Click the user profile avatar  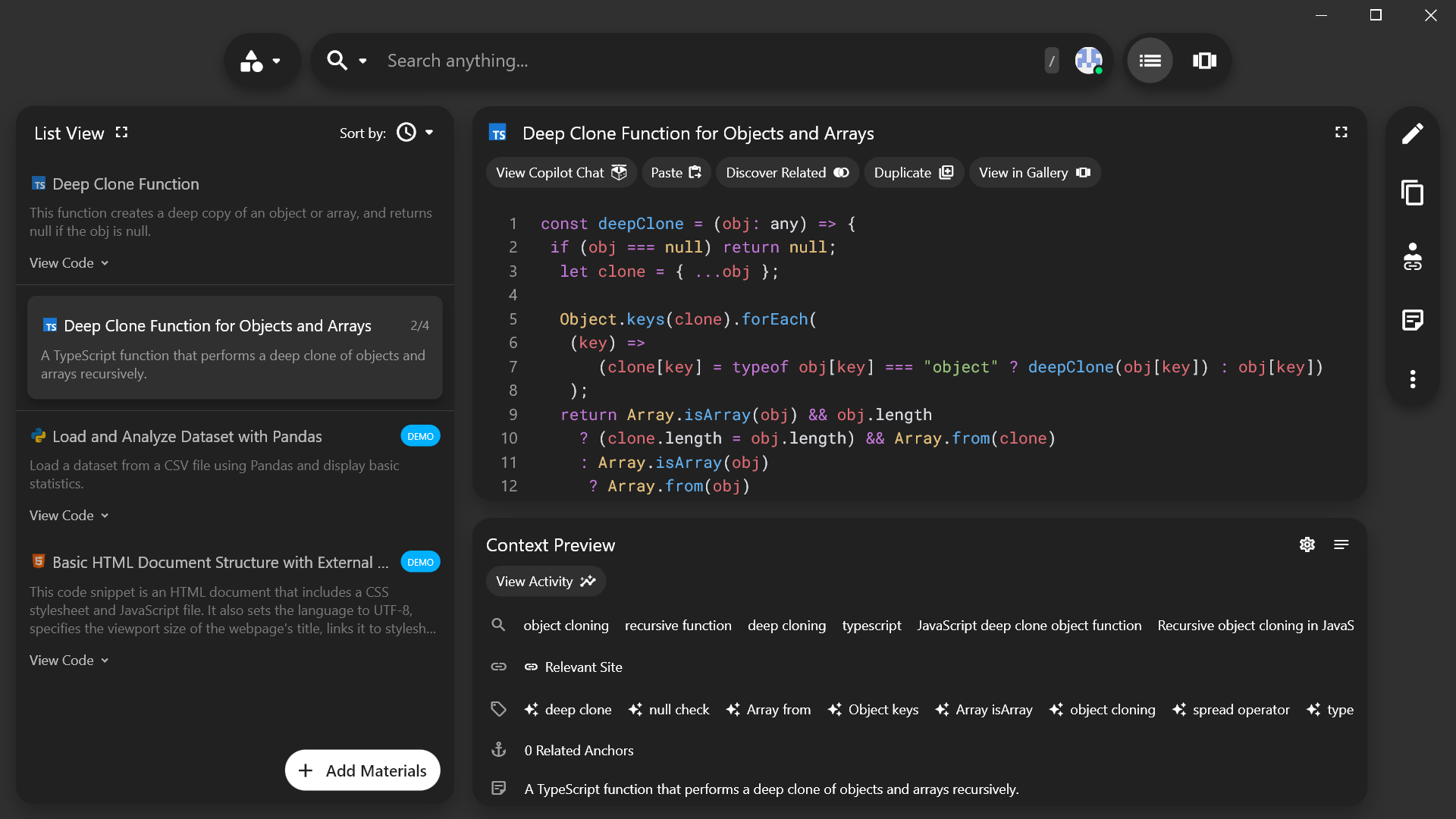click(x=1088, y=61)
